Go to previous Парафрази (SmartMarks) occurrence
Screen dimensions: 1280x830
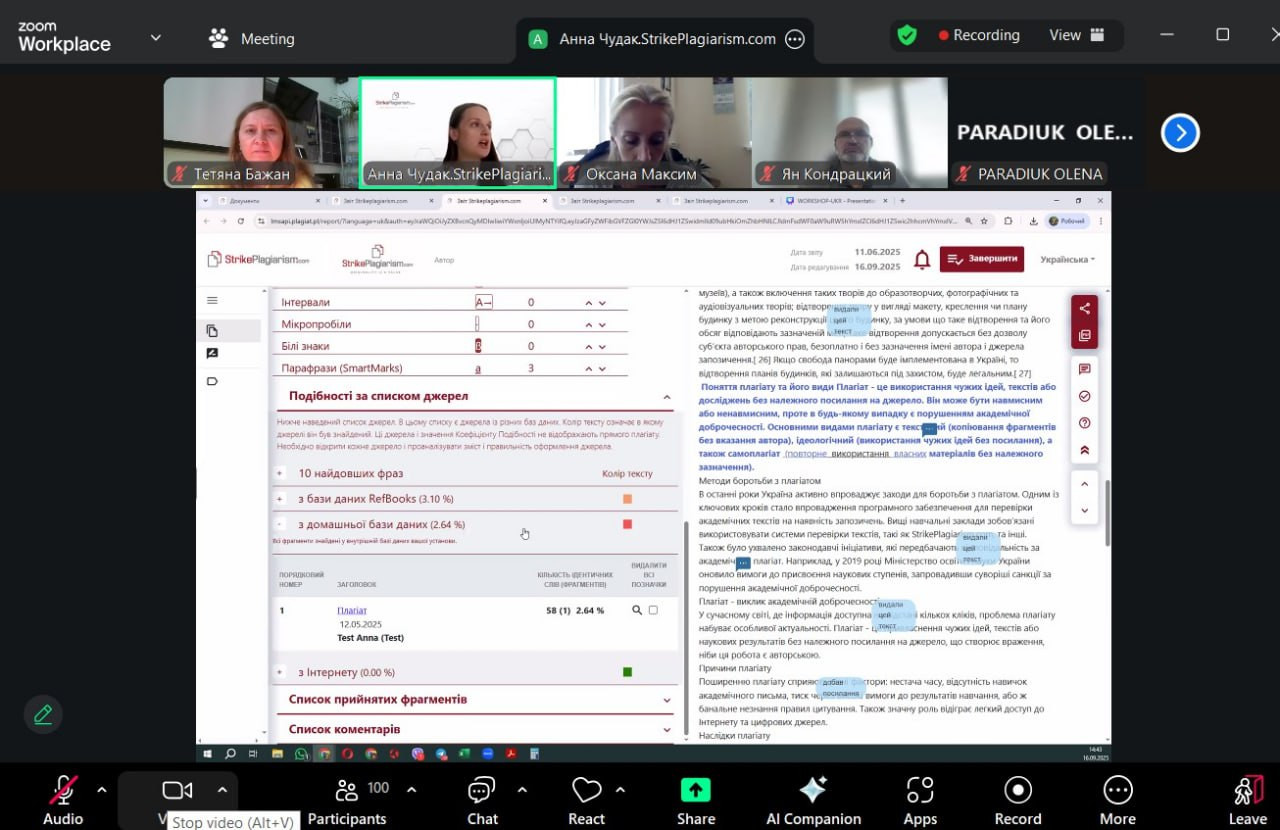[x=588, y=368]
